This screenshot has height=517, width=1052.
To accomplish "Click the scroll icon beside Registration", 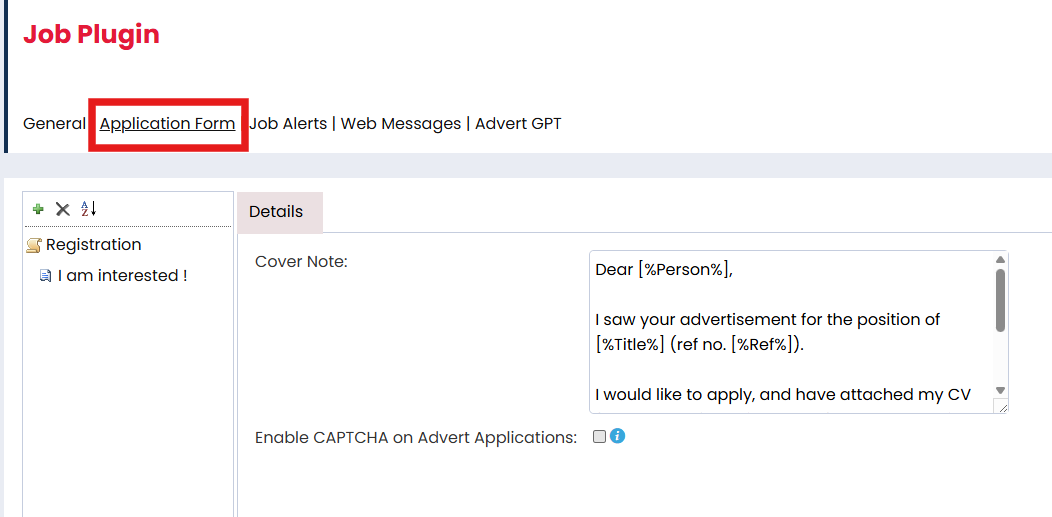I will pyautogui.click(x=34, y=245).
